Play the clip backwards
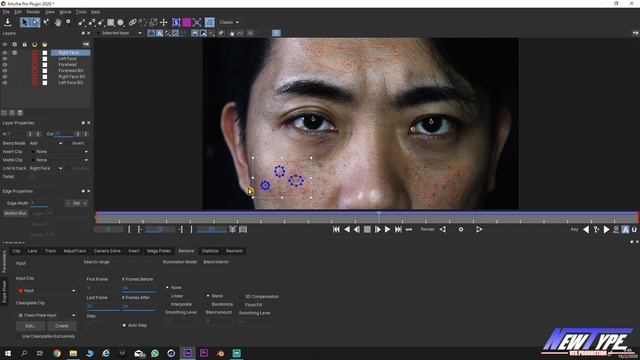The height and width of the screenshot is (360, 640). pos(347,229)
